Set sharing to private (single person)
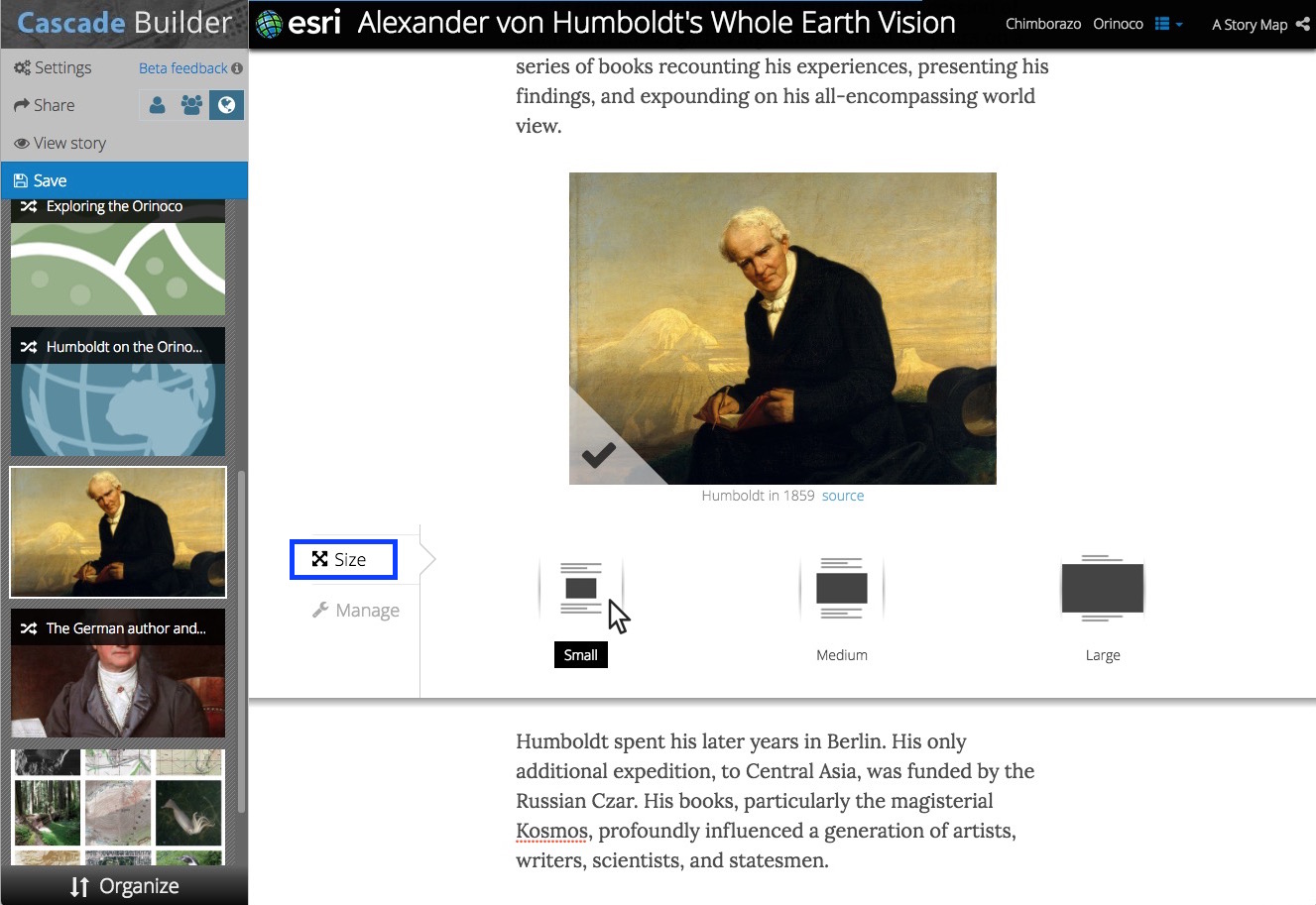Image resolution: width=1316 pixels, height=905 pixels. pyautogui.click(x=157, y=105)
